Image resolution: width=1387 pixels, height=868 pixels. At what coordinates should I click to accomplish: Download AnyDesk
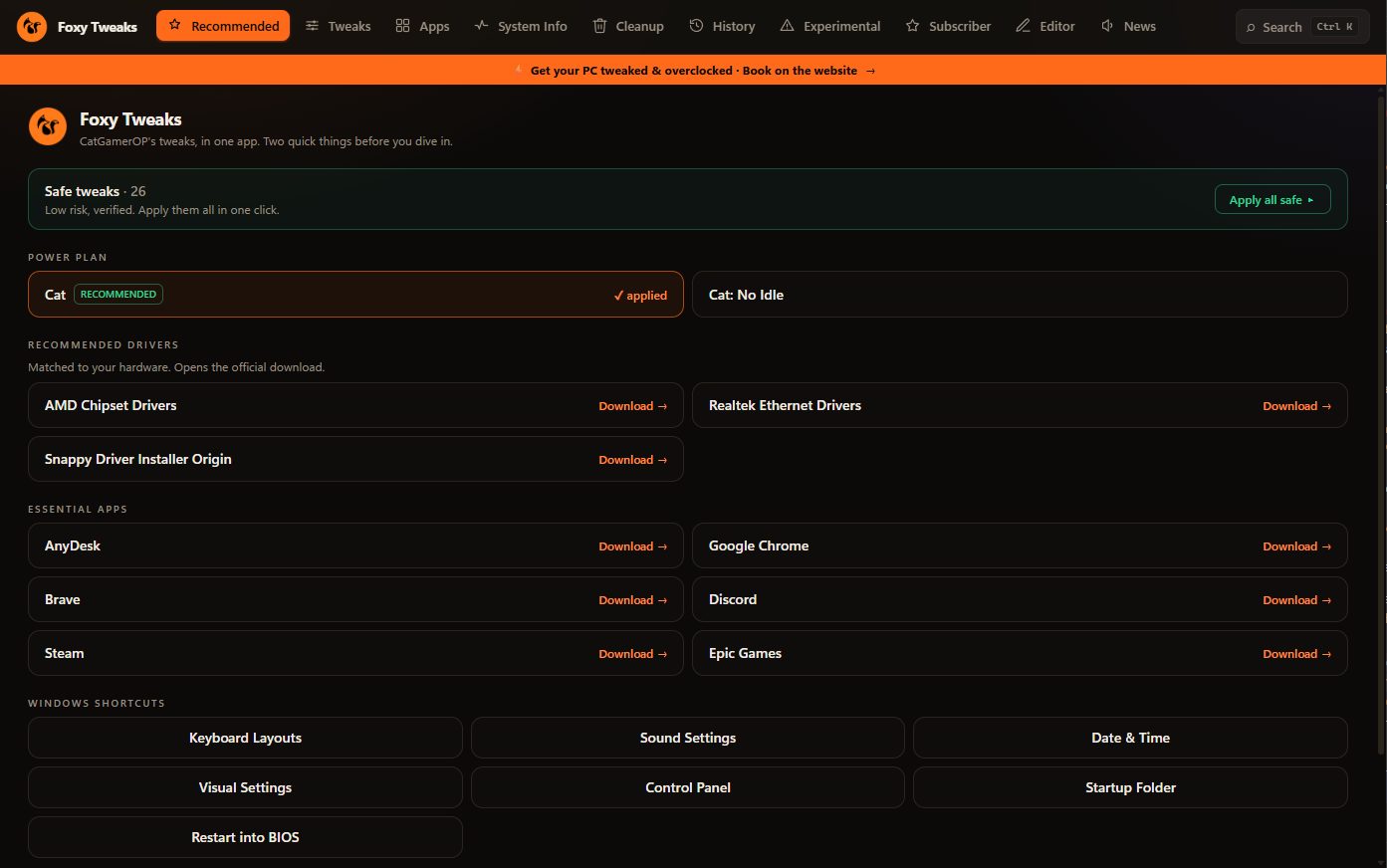point(632,546)
